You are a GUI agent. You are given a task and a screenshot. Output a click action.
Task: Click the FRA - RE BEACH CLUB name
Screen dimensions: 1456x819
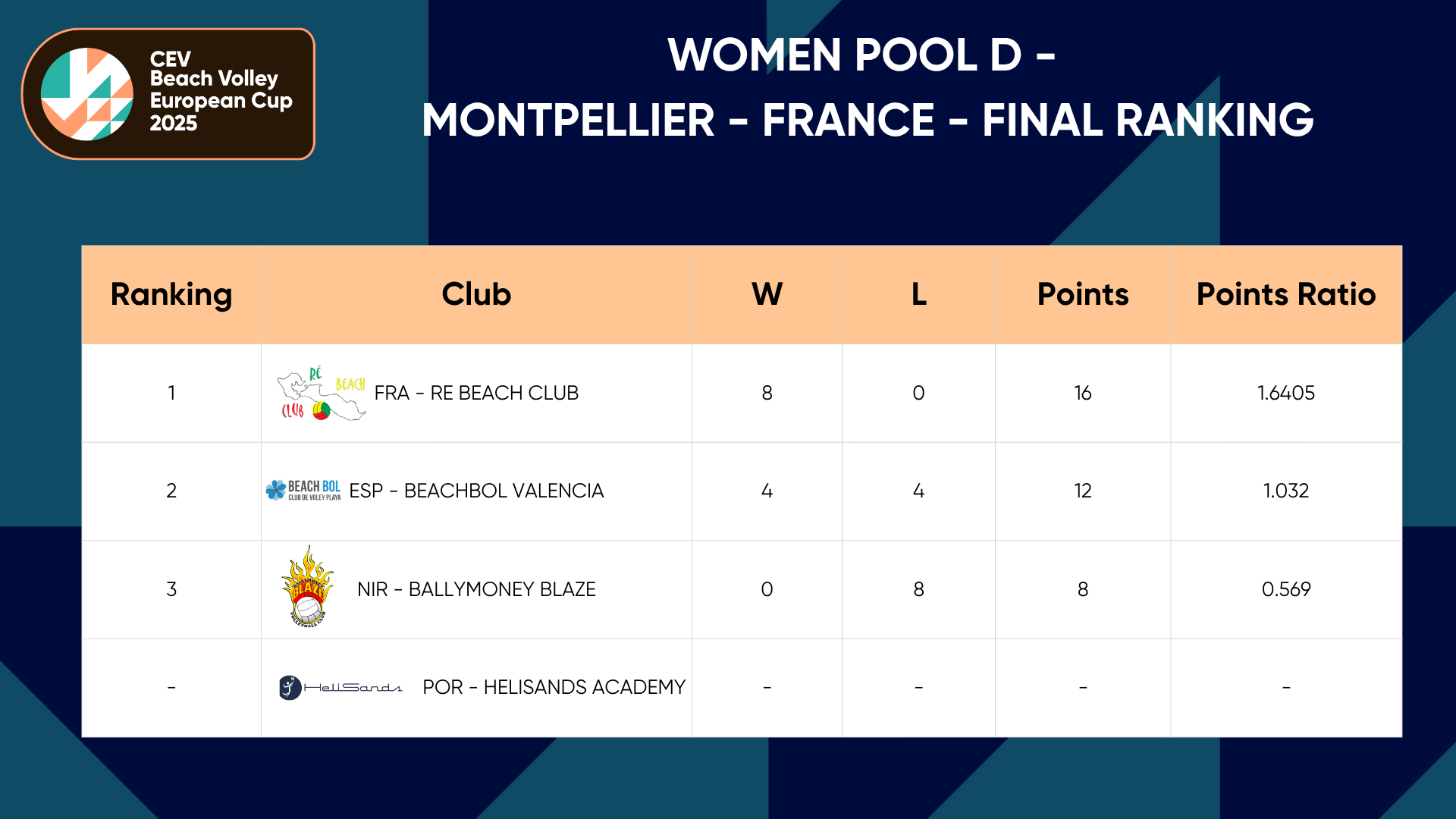click(x=476, y=393)
